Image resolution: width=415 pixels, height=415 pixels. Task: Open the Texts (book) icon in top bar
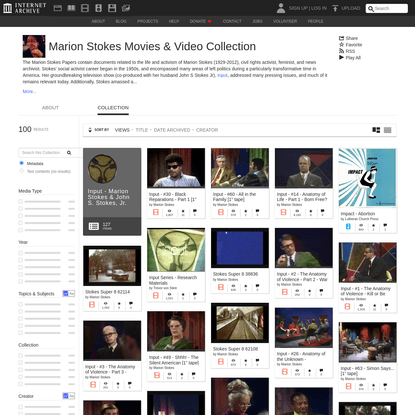coord(71,8)
